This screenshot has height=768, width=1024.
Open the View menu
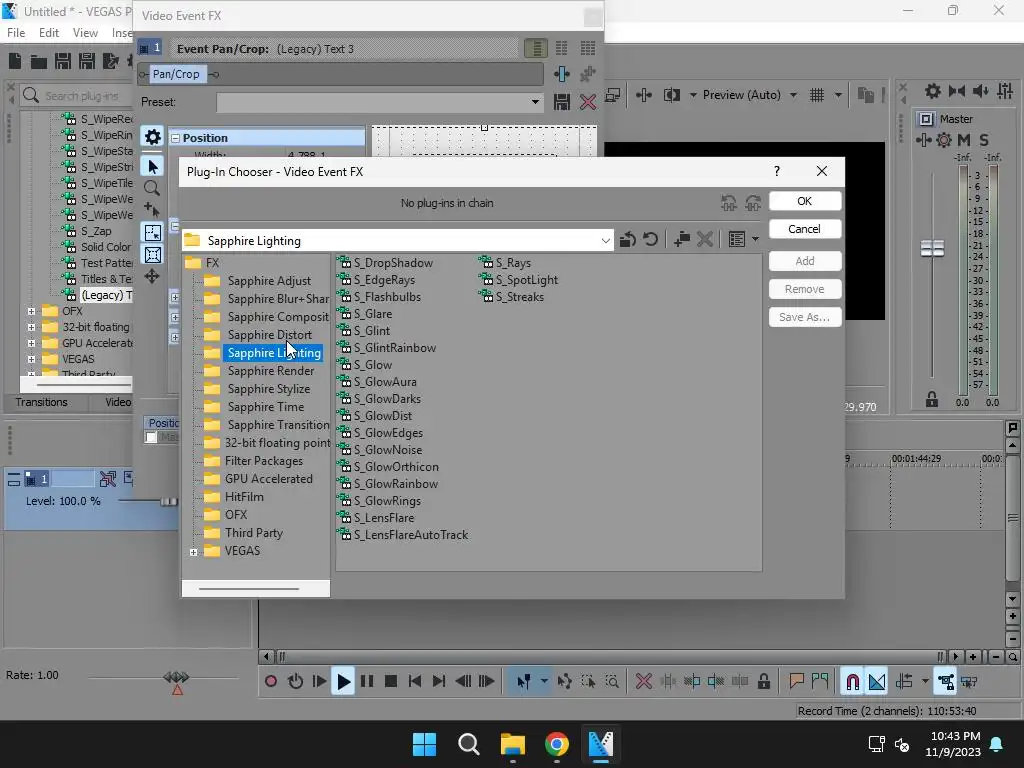point(85,33)
